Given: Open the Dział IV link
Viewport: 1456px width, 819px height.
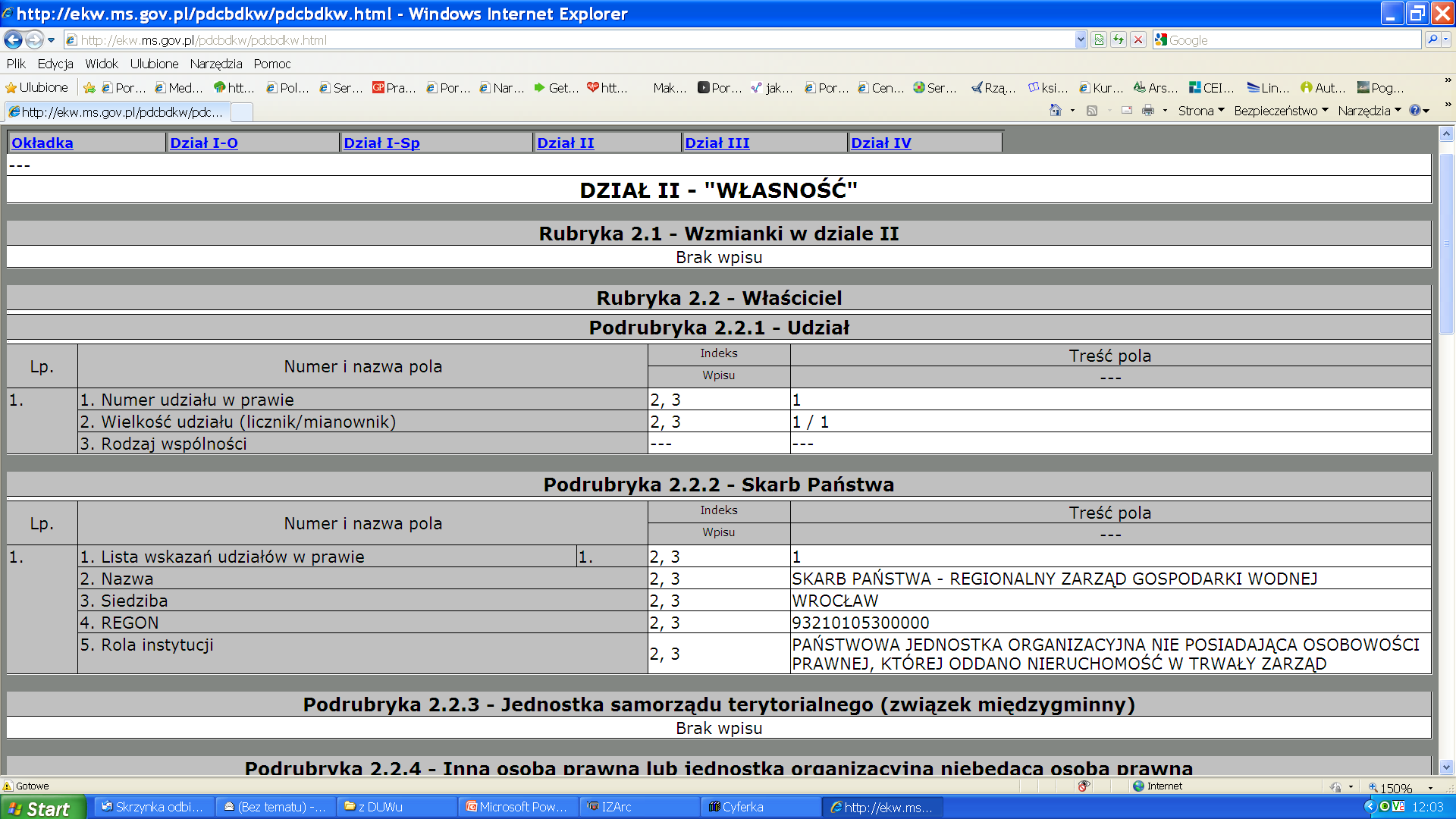Looking at the screenshot, I should pyautogui.click(x=881, y=143).
